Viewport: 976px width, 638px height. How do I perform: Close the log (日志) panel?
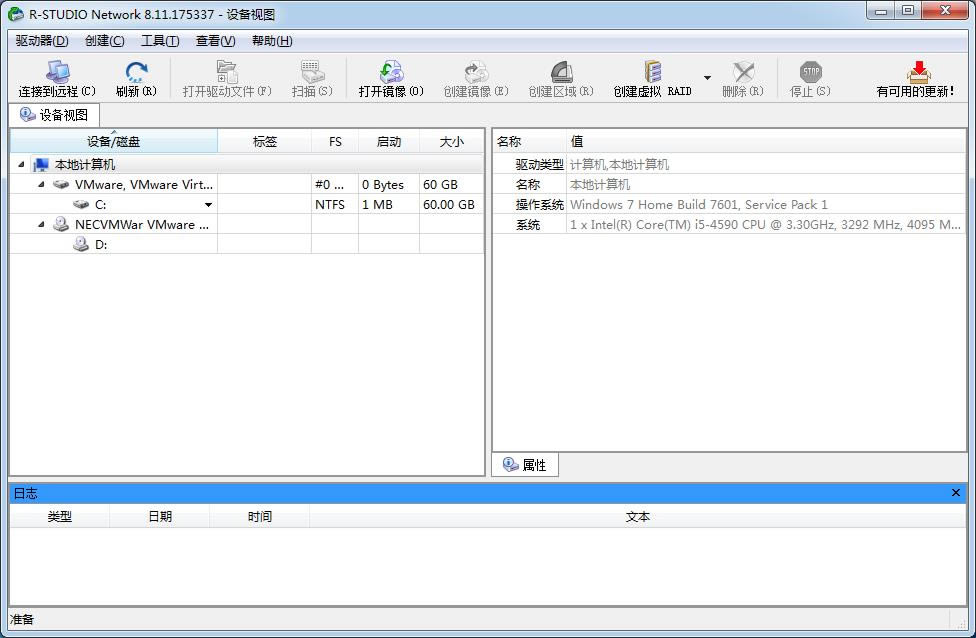tap(956, 493)
